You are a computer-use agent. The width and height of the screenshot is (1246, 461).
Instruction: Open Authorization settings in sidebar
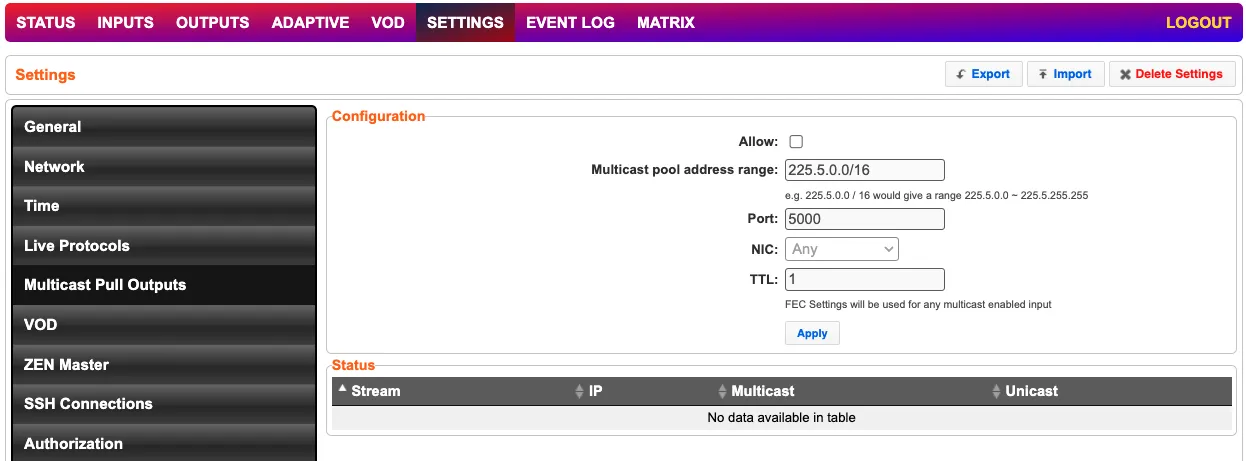coord(164,443)
